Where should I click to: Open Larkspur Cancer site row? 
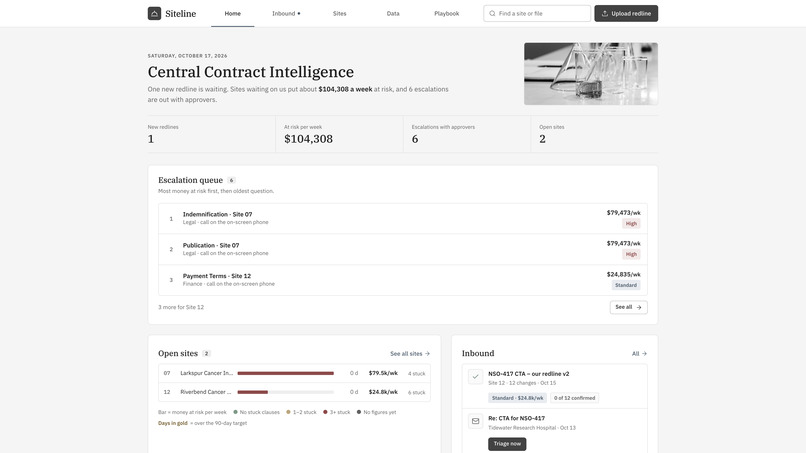coord(294,373)
